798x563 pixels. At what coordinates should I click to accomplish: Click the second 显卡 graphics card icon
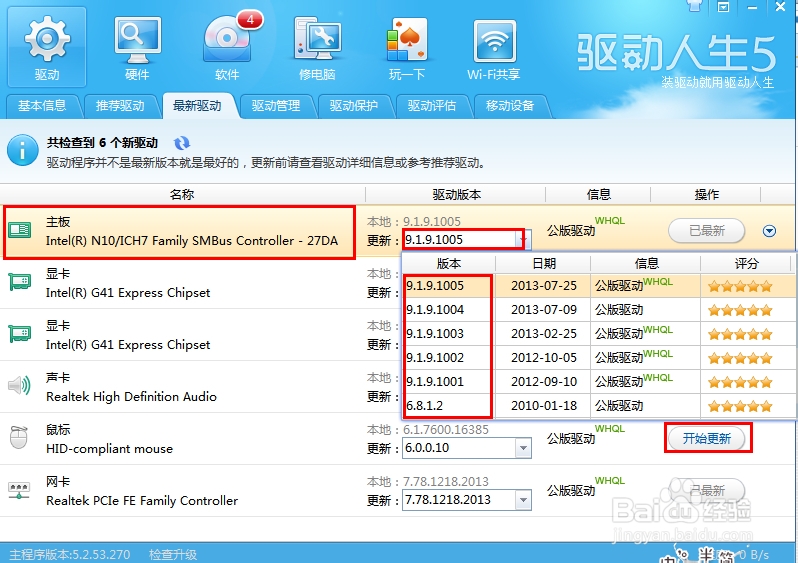pos(20,333)
